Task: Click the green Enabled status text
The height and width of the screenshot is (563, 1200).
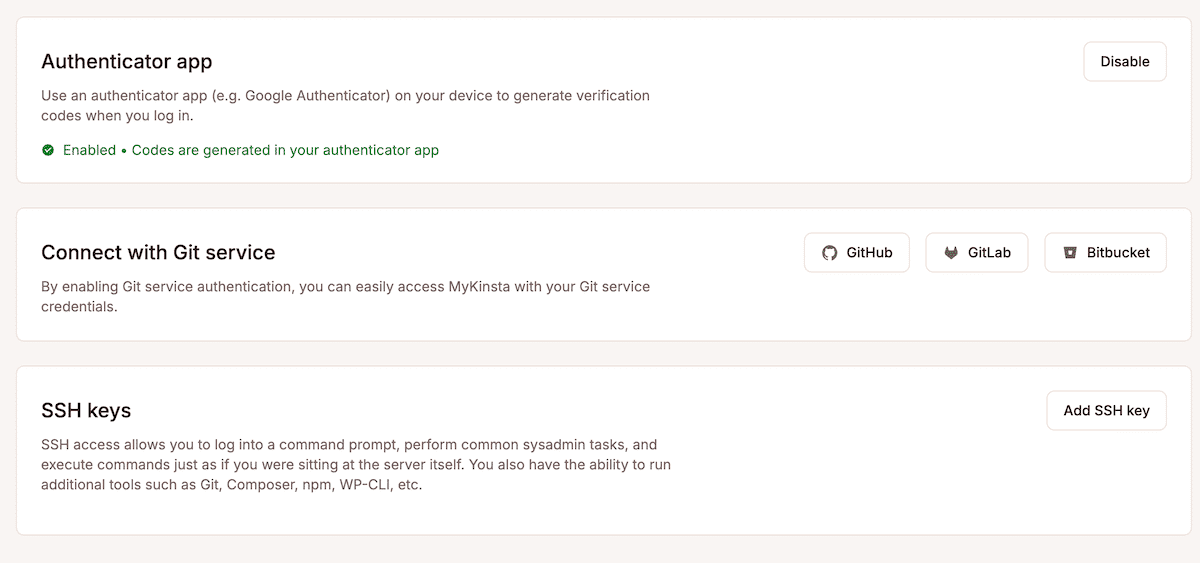Action: tap(89, 150)
